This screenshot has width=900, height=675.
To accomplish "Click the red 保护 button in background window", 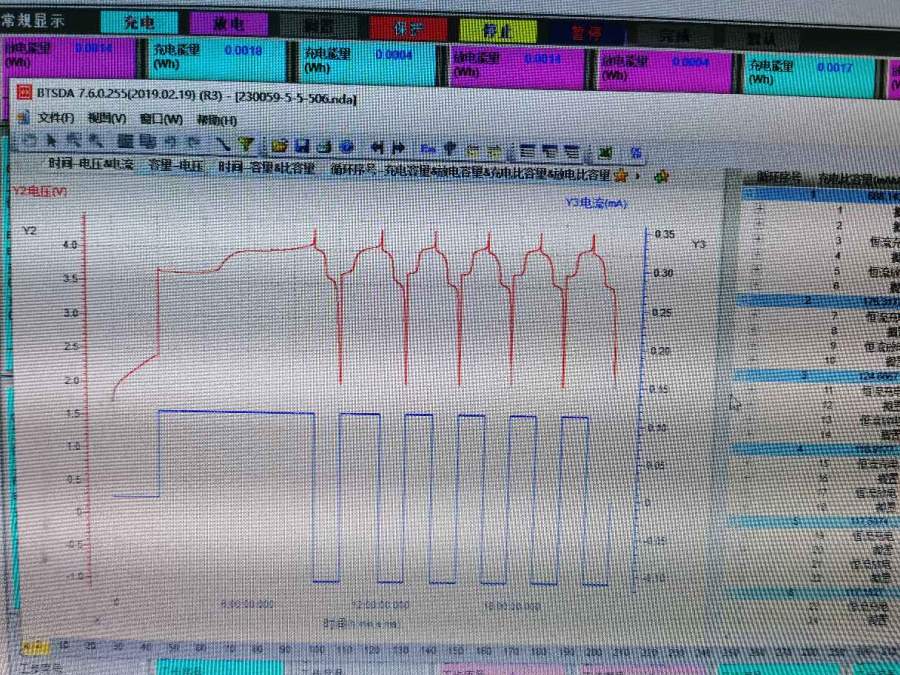I will pos(408,28).
